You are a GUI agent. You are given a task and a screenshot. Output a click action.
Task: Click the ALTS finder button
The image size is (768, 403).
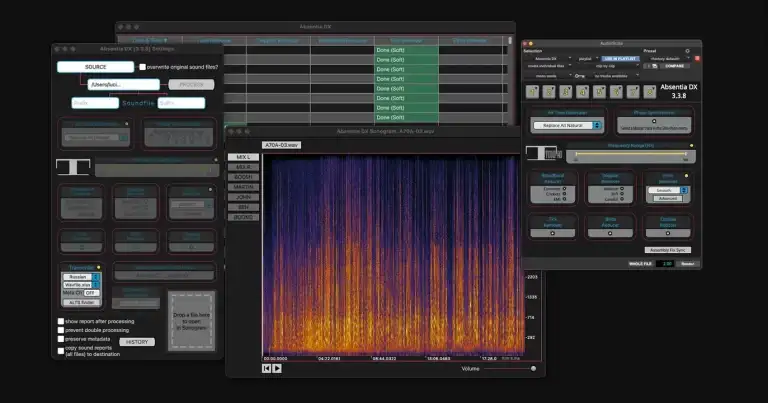pyautogui.click(x=81, y=303)
